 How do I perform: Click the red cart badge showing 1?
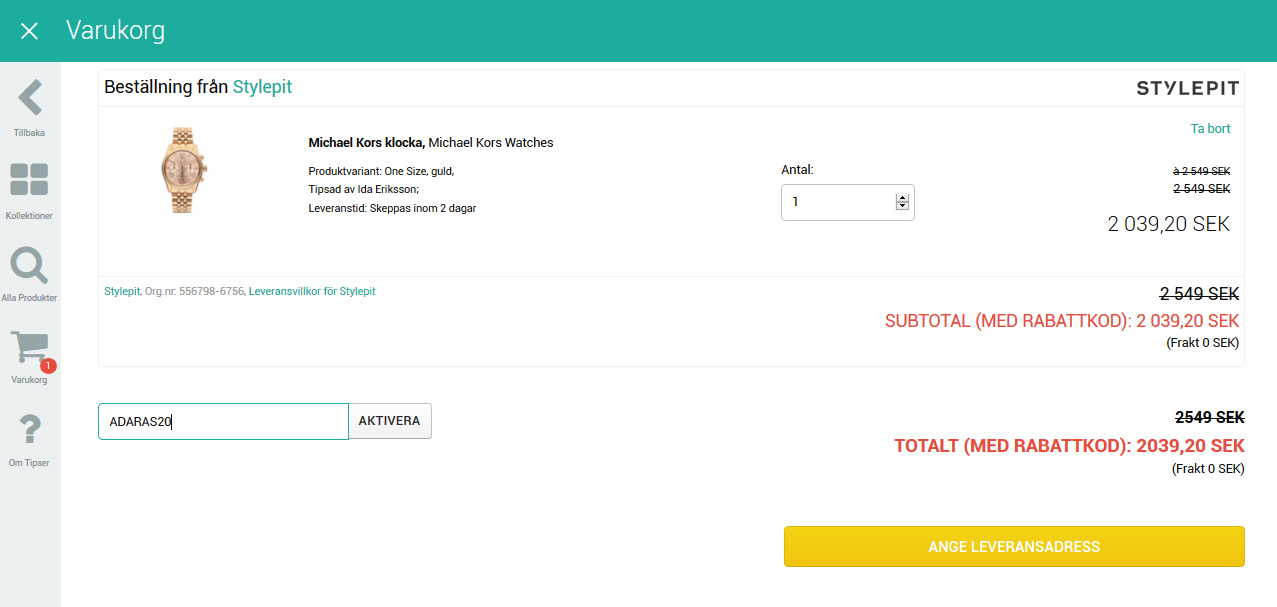(48, 366)
